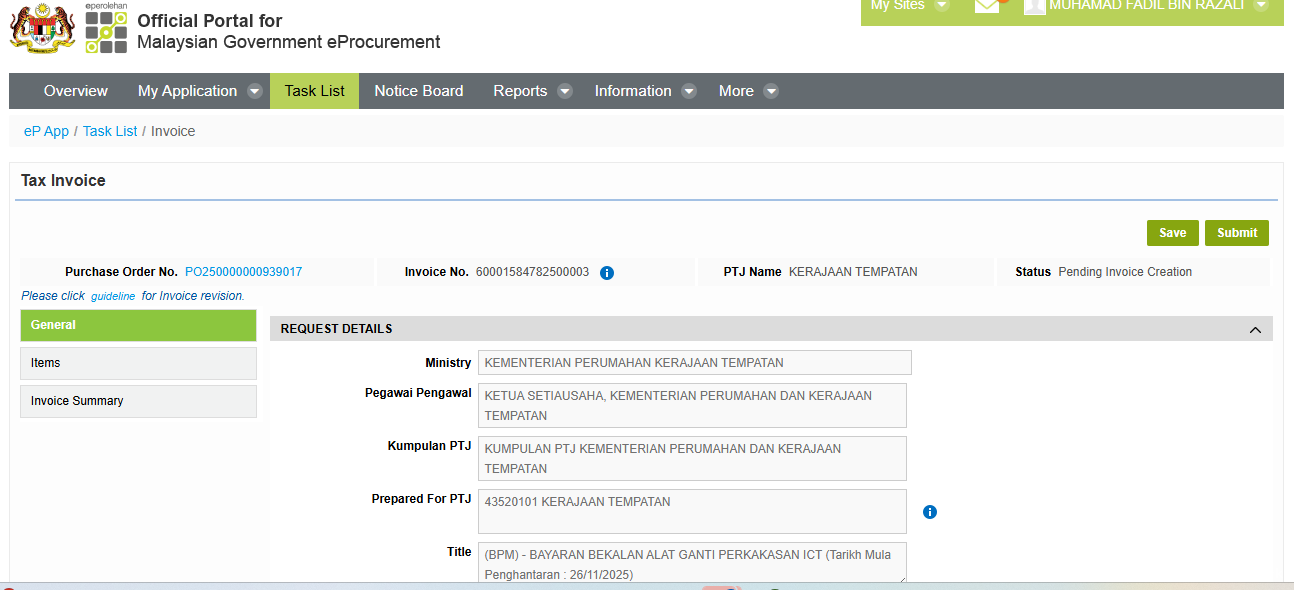The height and width of the screenshot is (590, 1294).
Task: Expand the My Application menu arrow
Action: (x=255, y=91)
